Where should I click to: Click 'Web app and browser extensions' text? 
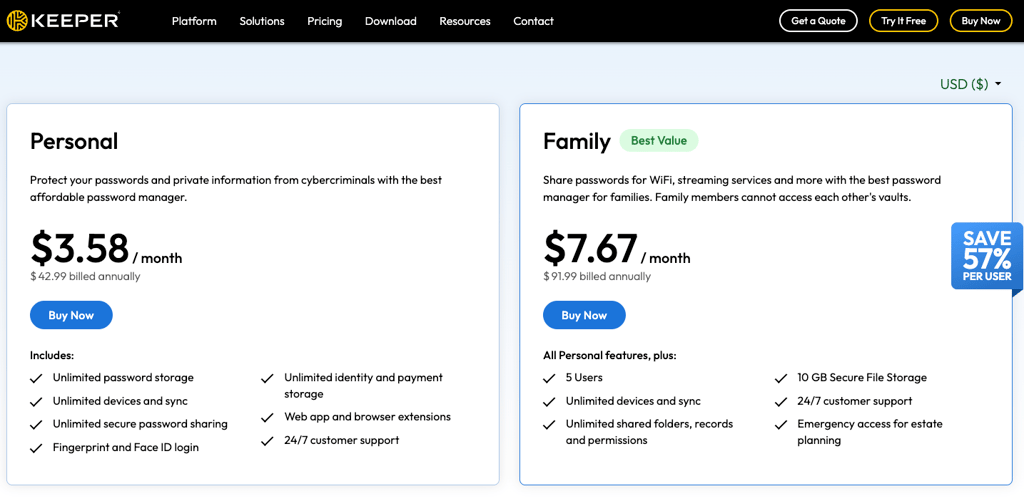point(368,417)
